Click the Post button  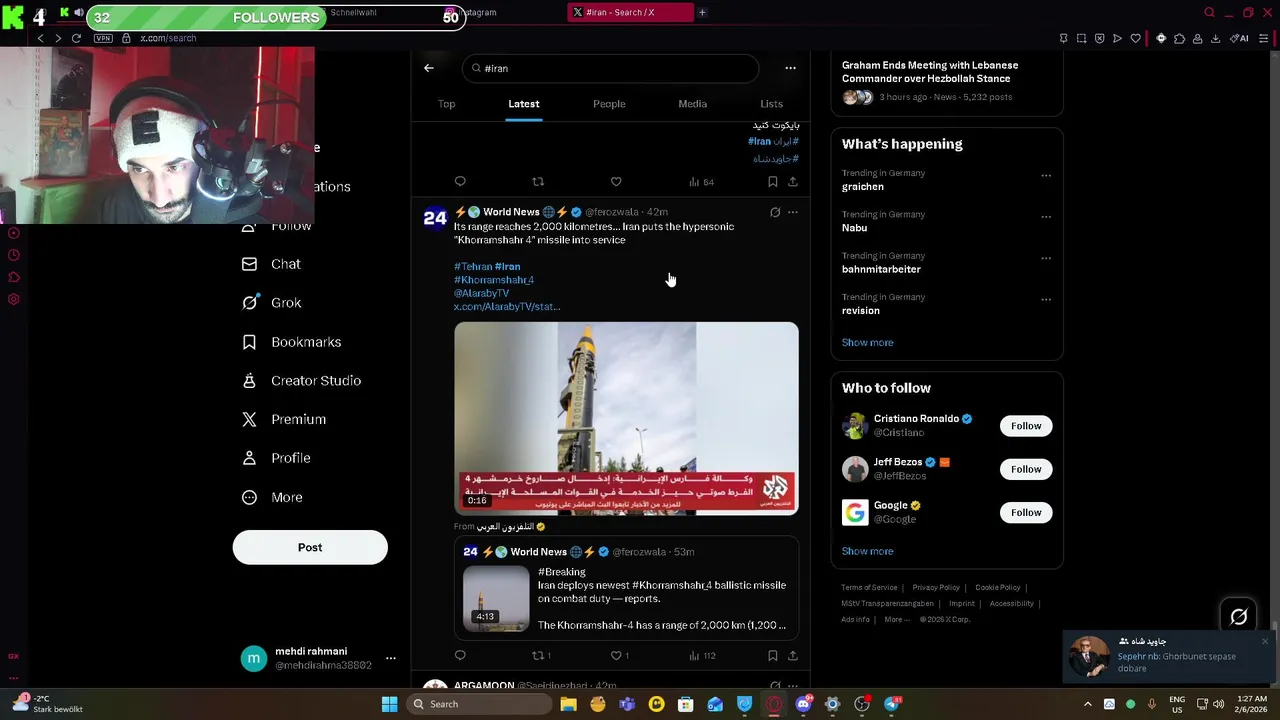point(310,547)
